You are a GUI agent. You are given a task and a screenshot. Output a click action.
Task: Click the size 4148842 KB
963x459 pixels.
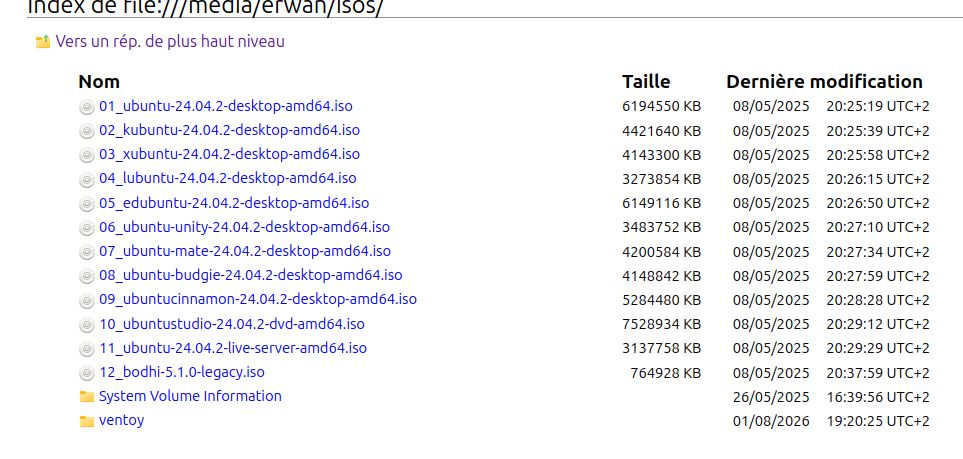[661, 276]
